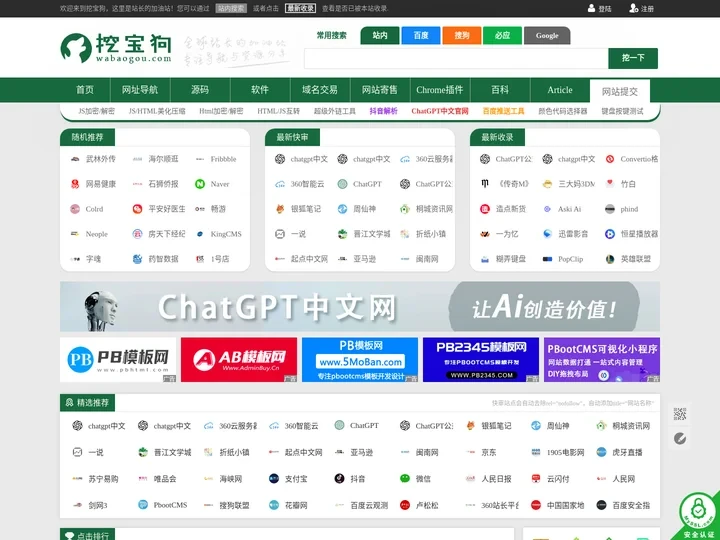Click the 挖宝狗 site logo
Image resolution: width=720 pixels, height=540 pixels.
coord(116,47)
